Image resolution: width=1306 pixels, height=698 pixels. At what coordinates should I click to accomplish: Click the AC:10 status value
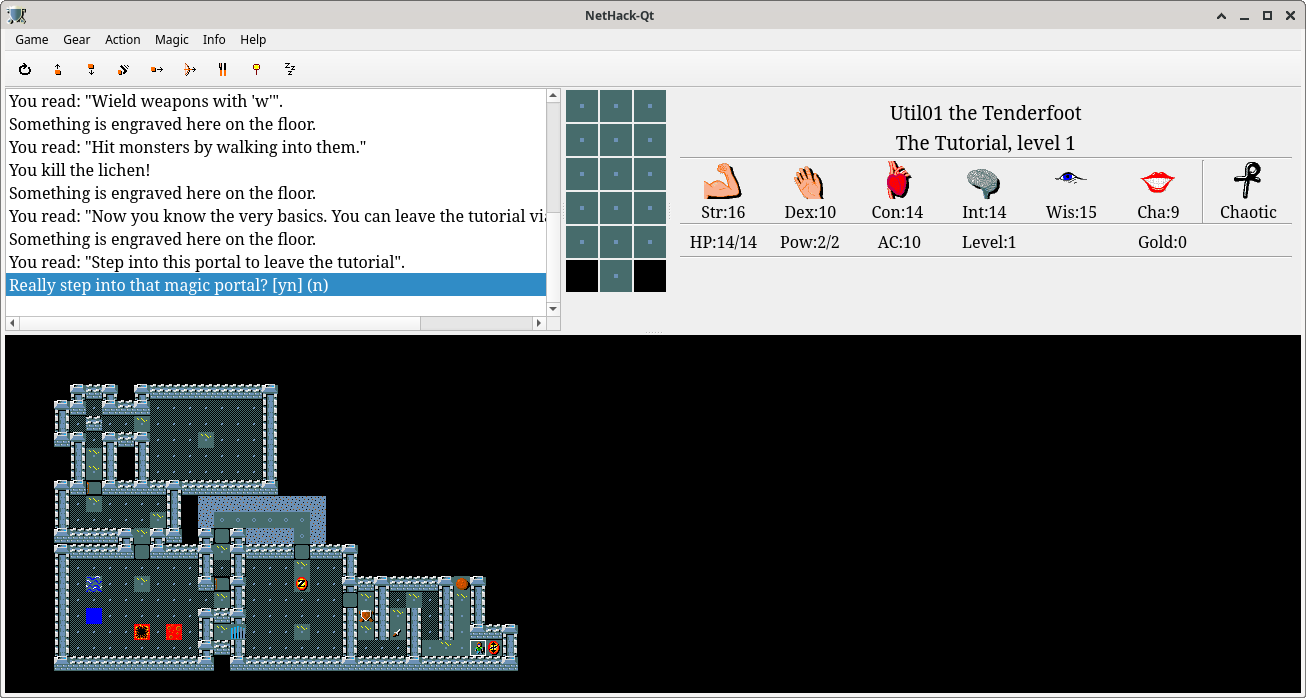898,242
